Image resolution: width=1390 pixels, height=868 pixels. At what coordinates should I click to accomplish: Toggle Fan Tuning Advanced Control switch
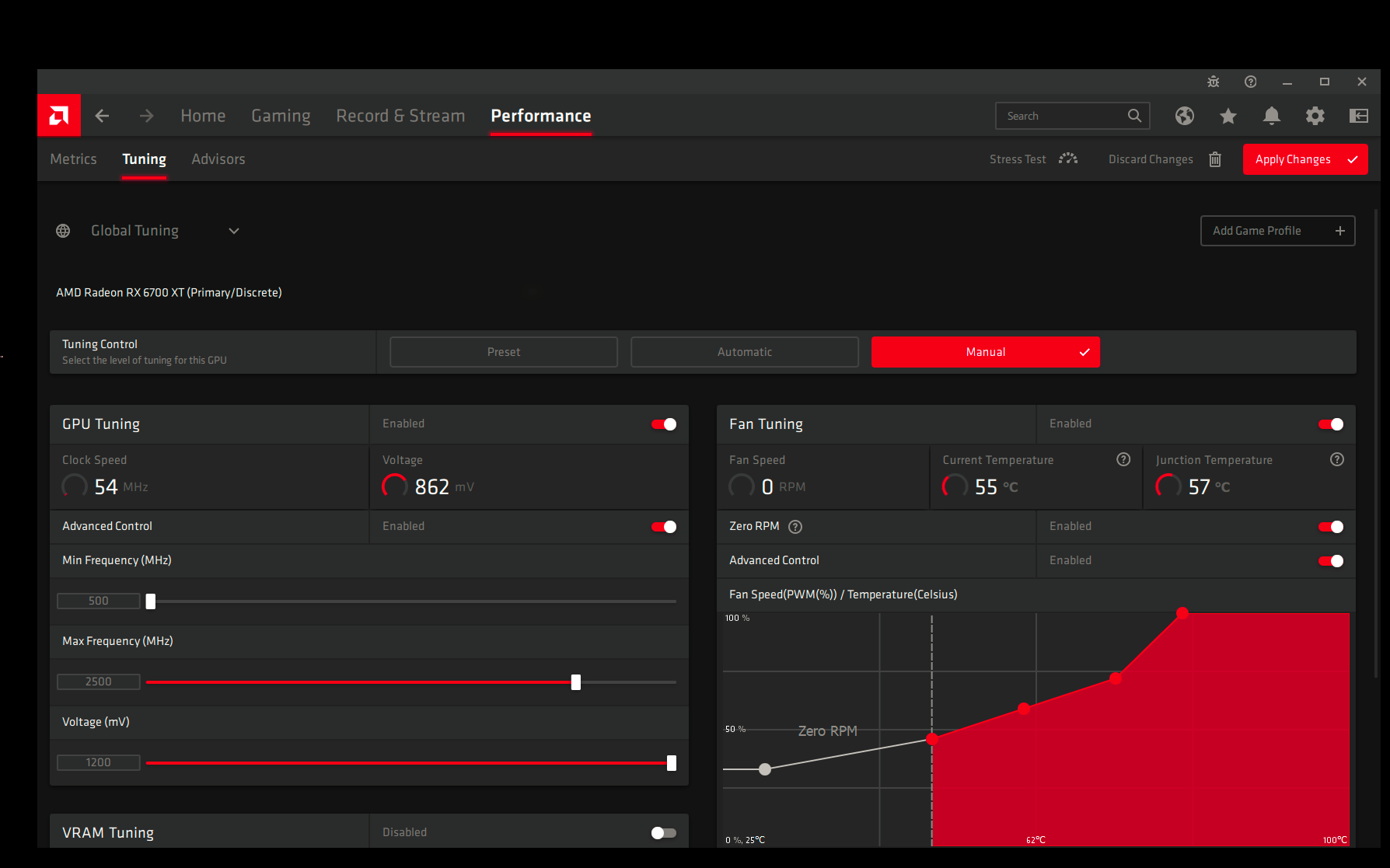coord(1331,561)
